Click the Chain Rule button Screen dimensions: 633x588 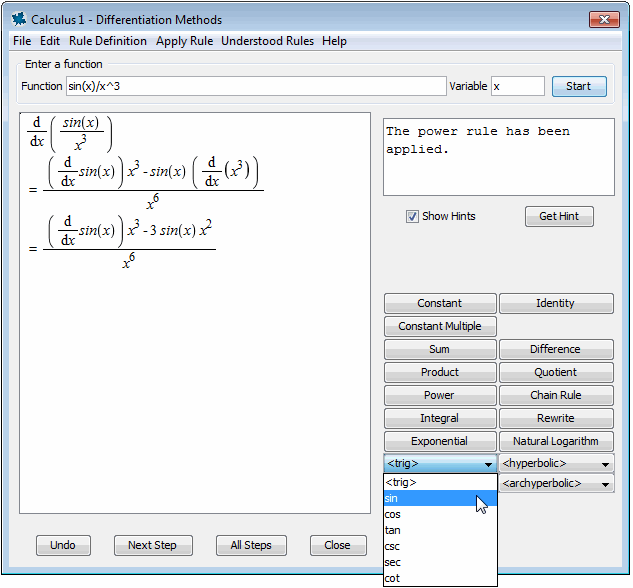(x=556, y=395)
